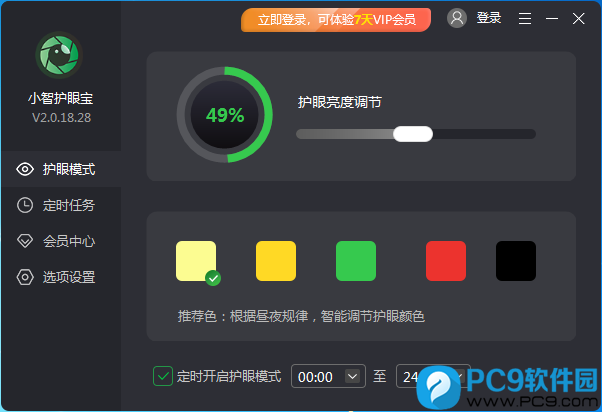602x412 pixels.
Task: Expand the 00:00 start time dropdown
Action: click(328, 376)
